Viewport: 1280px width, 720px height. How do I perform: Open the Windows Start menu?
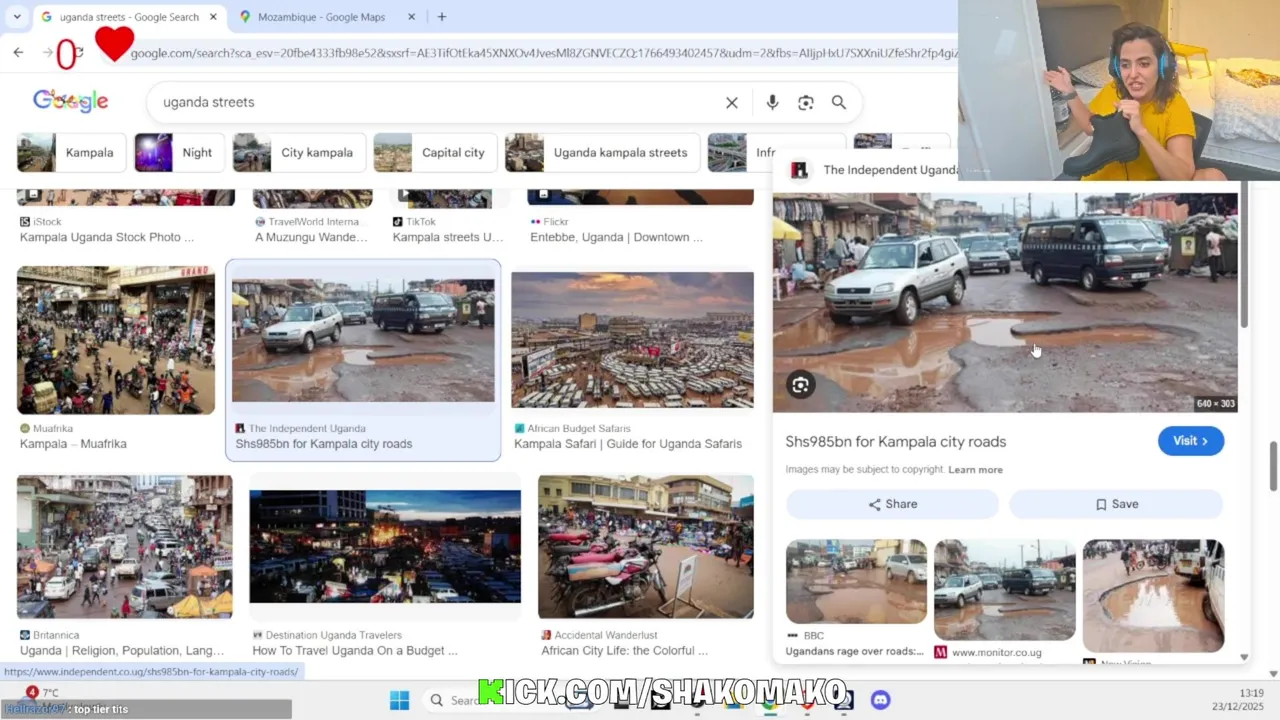[x=399, y=700]
